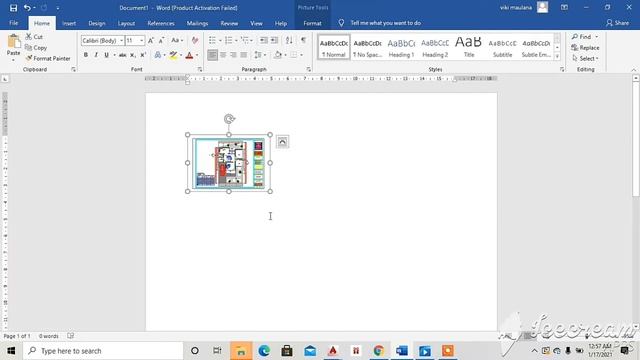Apply the Subtitle style
Image resolution: width=640 pixels, height=360 pixels.
pos(502,47)
